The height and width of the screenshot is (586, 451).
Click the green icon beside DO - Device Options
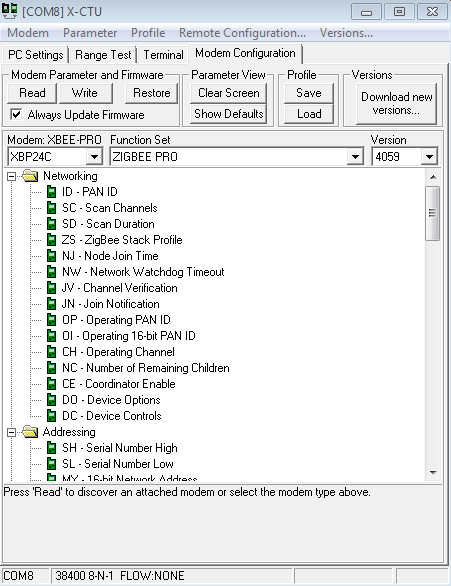pos(51,400)
